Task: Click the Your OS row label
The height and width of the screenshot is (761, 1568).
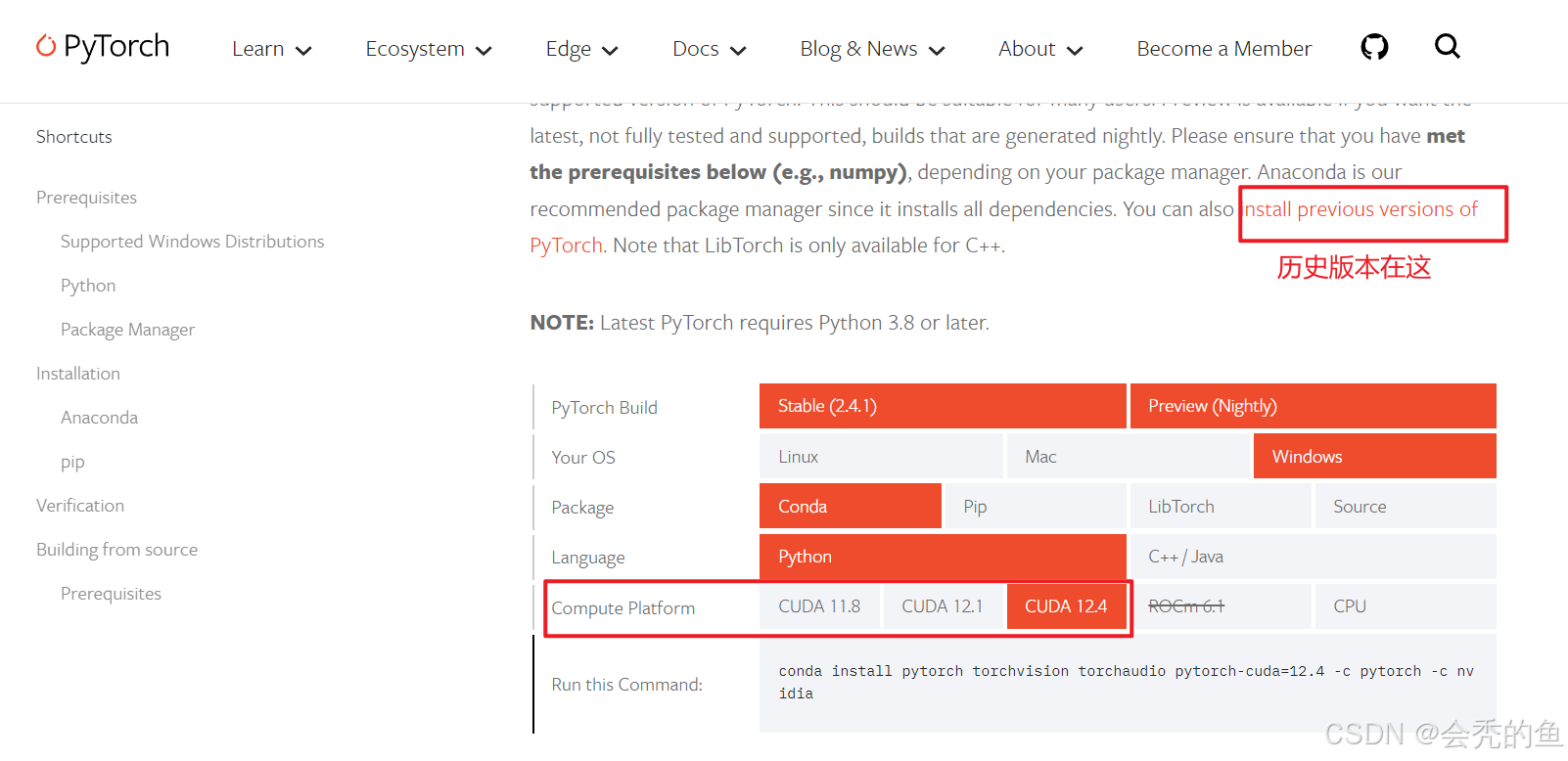Action: 583,458
